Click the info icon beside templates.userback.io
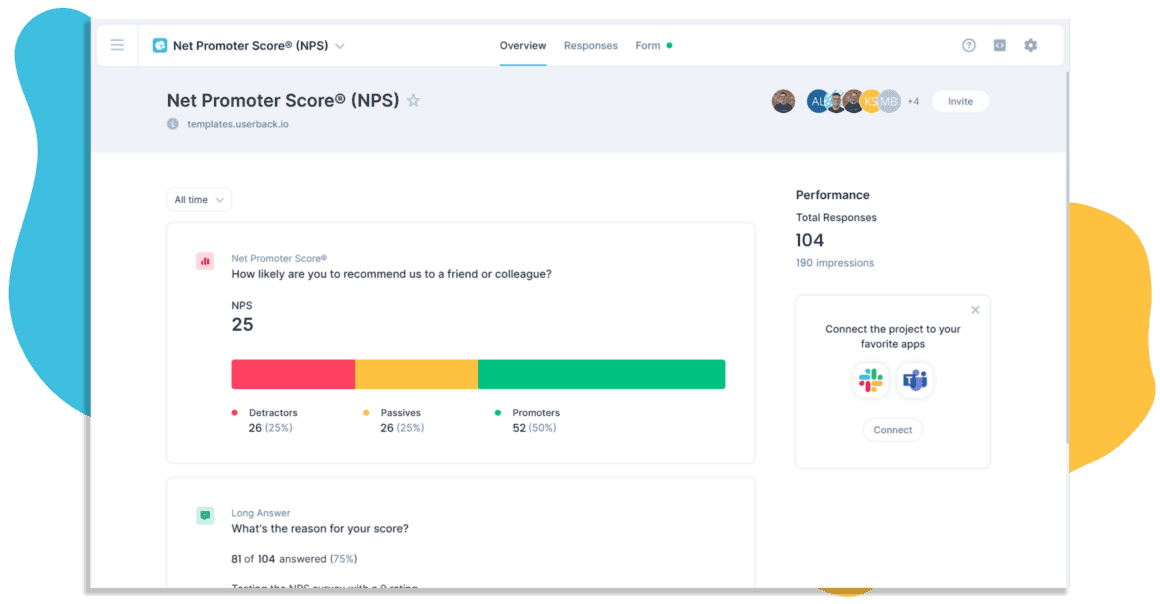Screen dimensions: 1160x604 click(173, 124)
